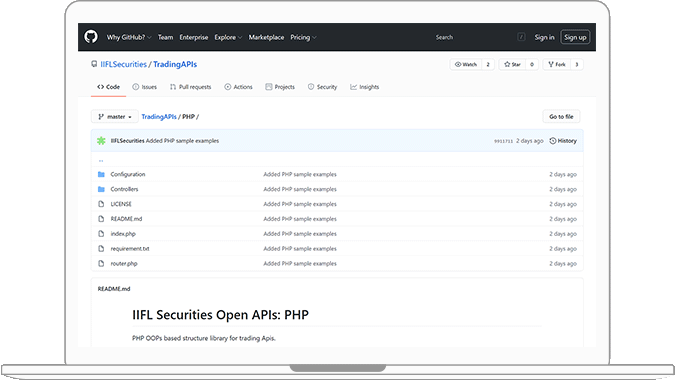Fork the repository
This screenshot has width=675, height=380.
tap(557, 65)
